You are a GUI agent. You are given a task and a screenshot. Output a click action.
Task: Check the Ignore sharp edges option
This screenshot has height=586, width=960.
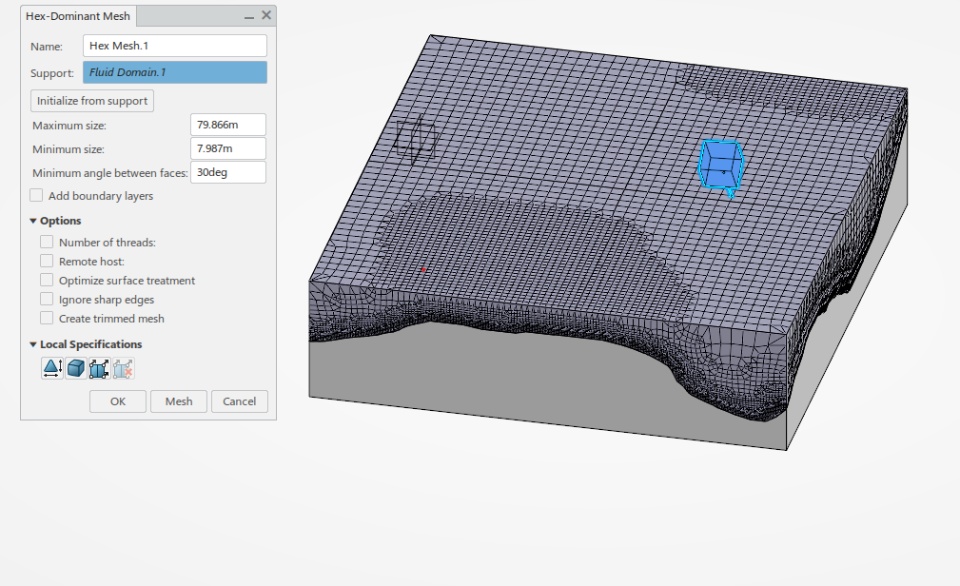47,299
